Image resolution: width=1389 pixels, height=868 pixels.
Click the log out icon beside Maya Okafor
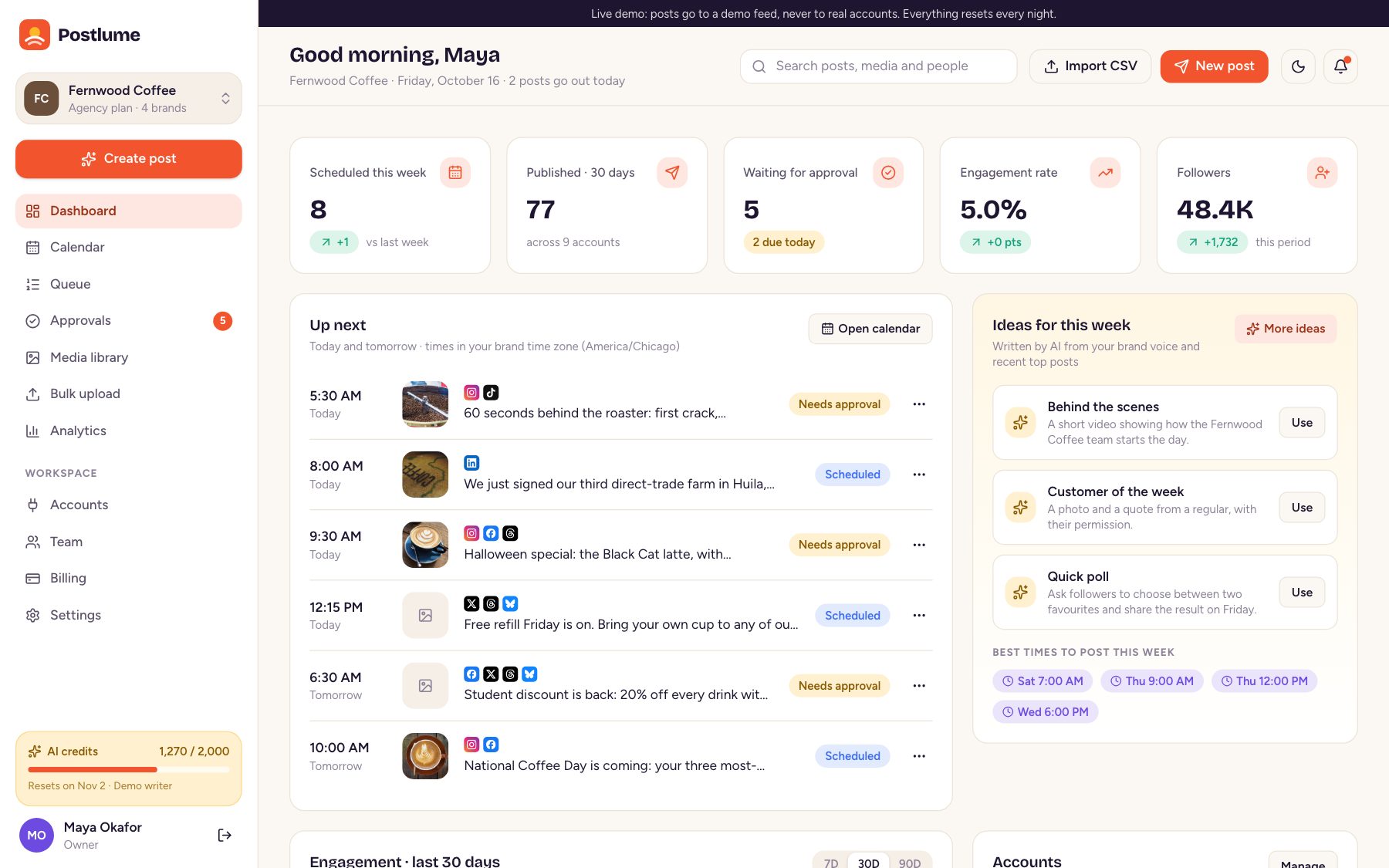point(225,835)
